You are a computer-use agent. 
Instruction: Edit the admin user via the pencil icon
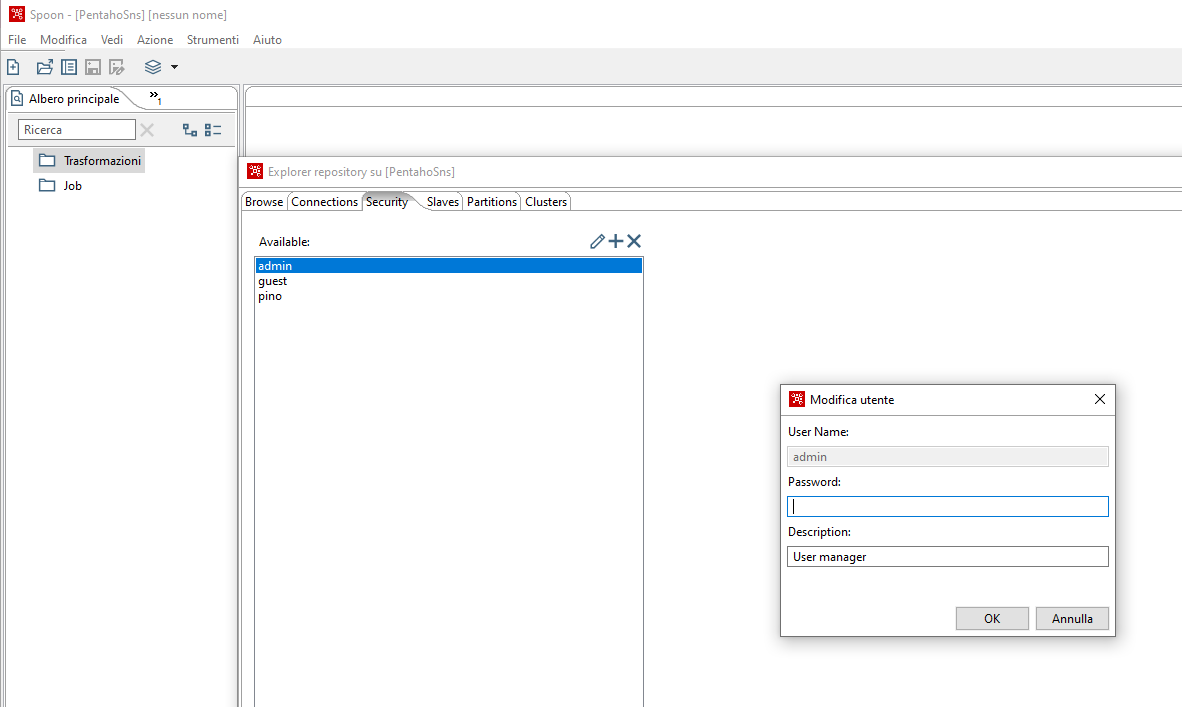[597, 240]
